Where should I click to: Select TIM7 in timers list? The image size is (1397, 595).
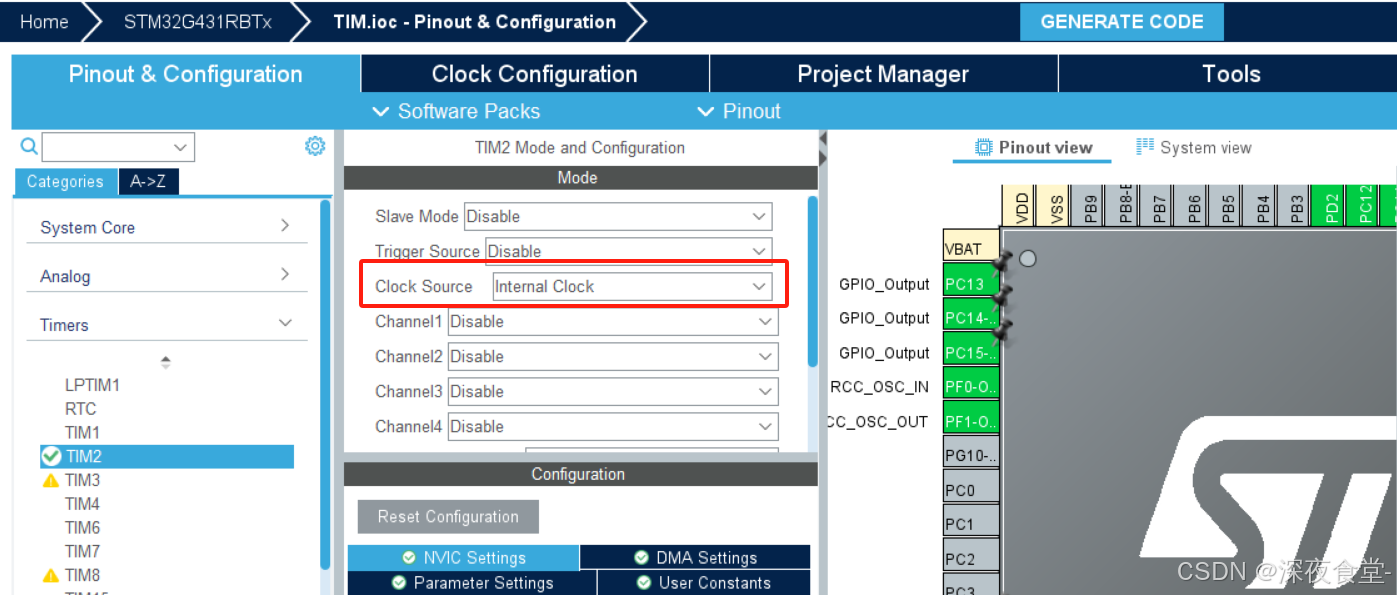click(x=82, y=552)
